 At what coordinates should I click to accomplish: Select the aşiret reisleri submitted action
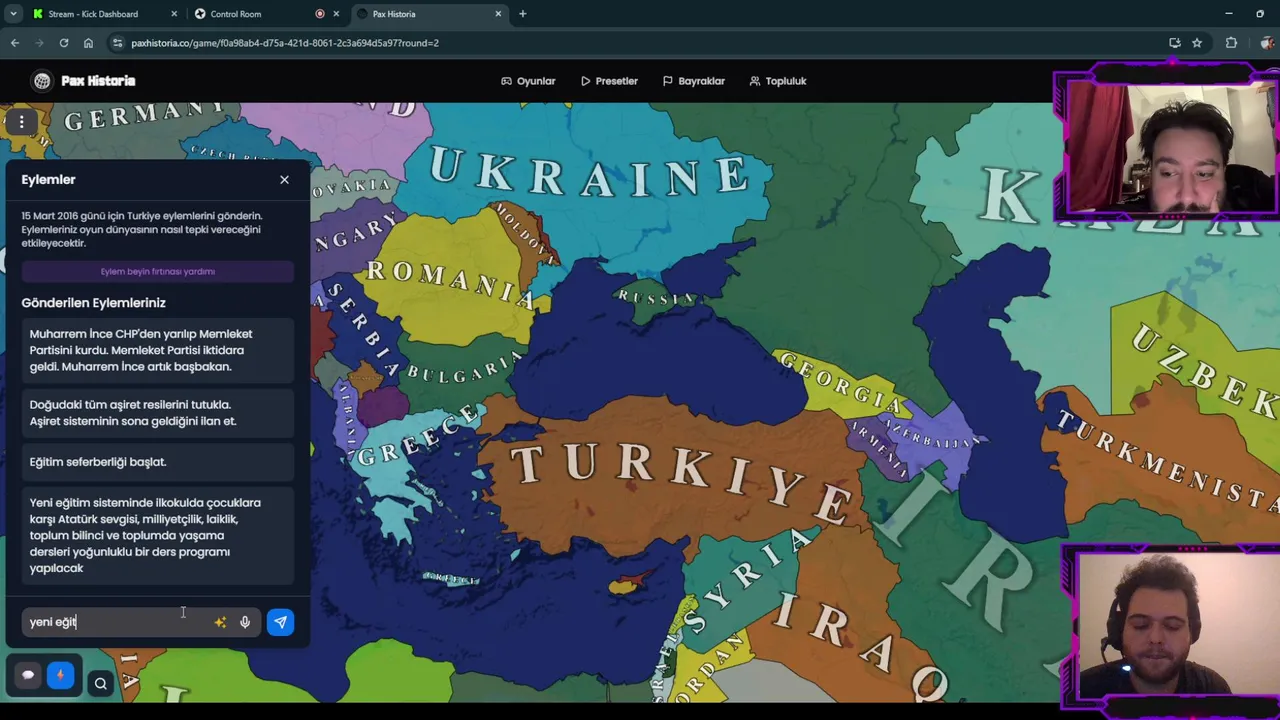pos(157,413)
